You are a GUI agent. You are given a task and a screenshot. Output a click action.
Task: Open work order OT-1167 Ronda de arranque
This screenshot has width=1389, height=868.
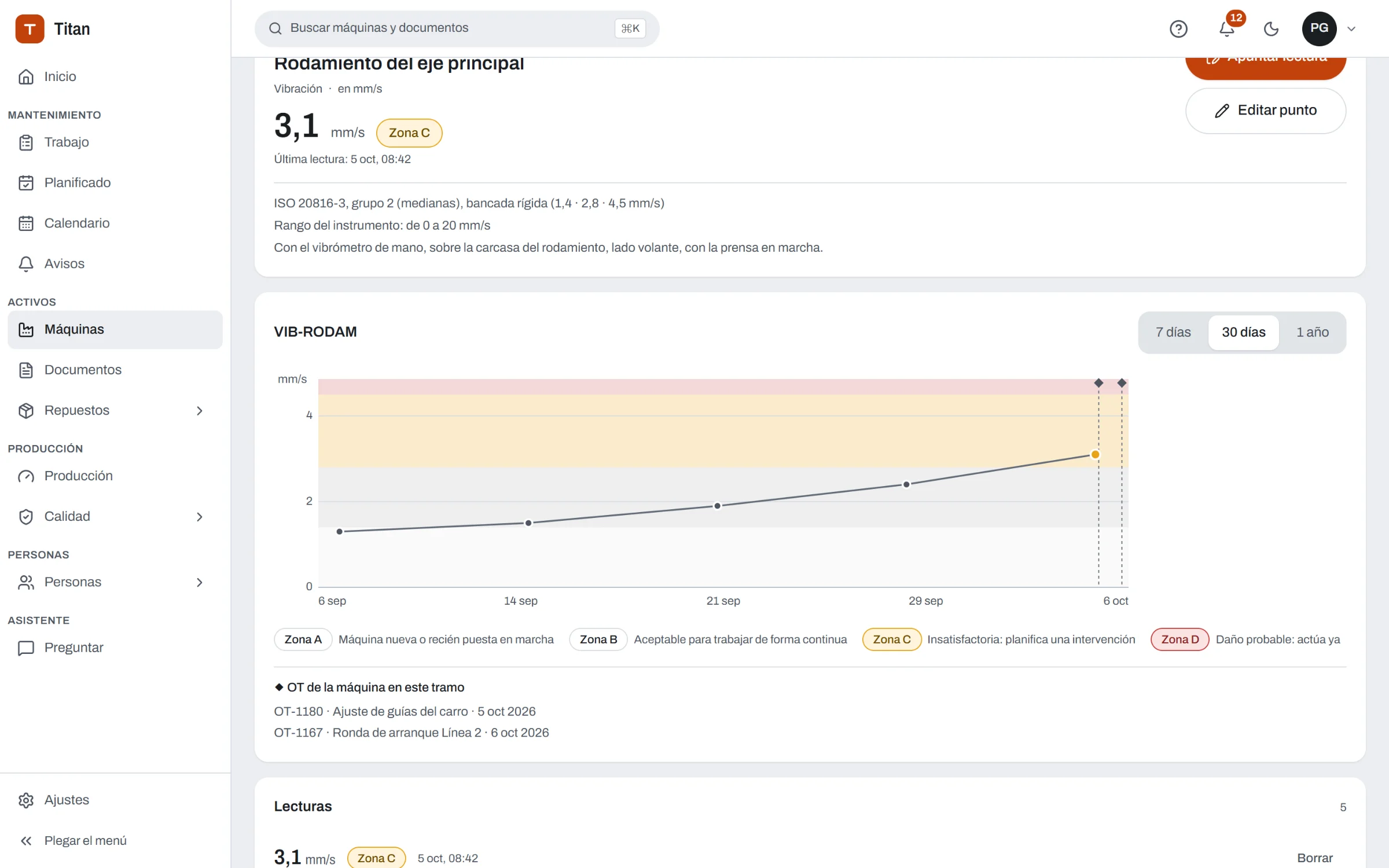coord(411,733)
